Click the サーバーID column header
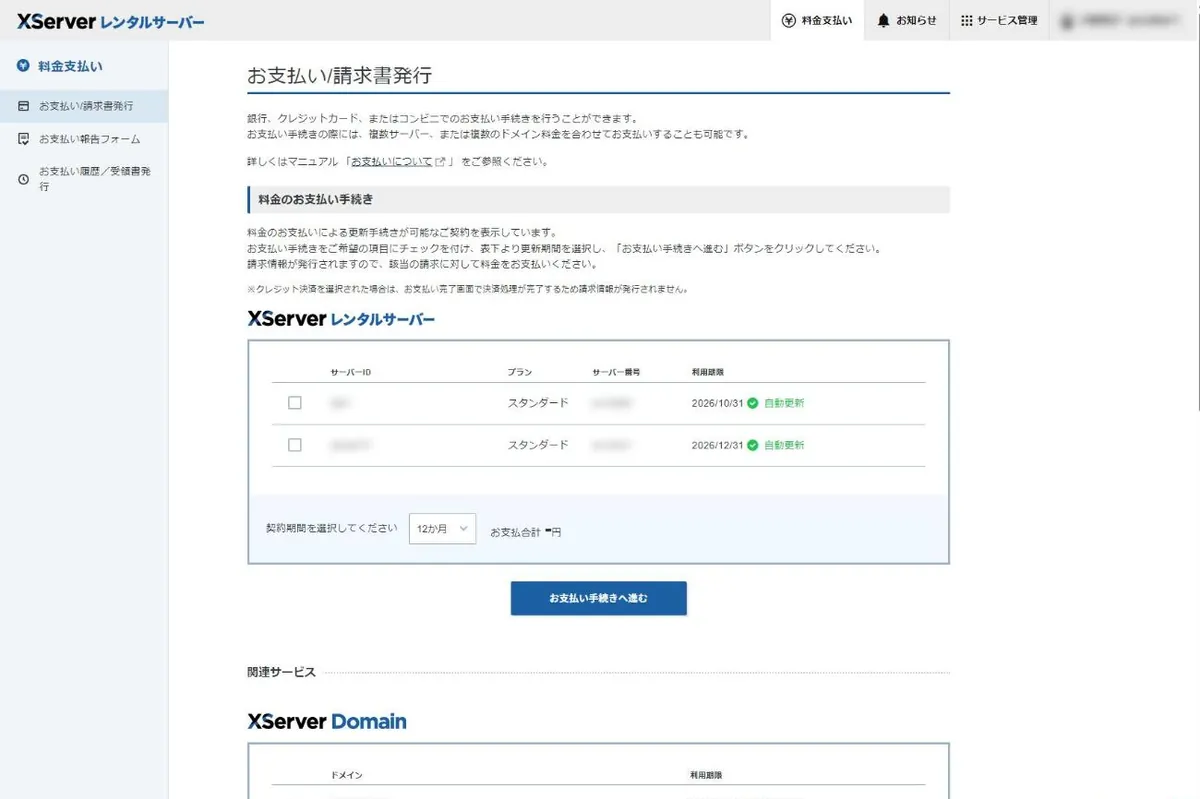This screenshot has height=799, width=1200. 351,372
